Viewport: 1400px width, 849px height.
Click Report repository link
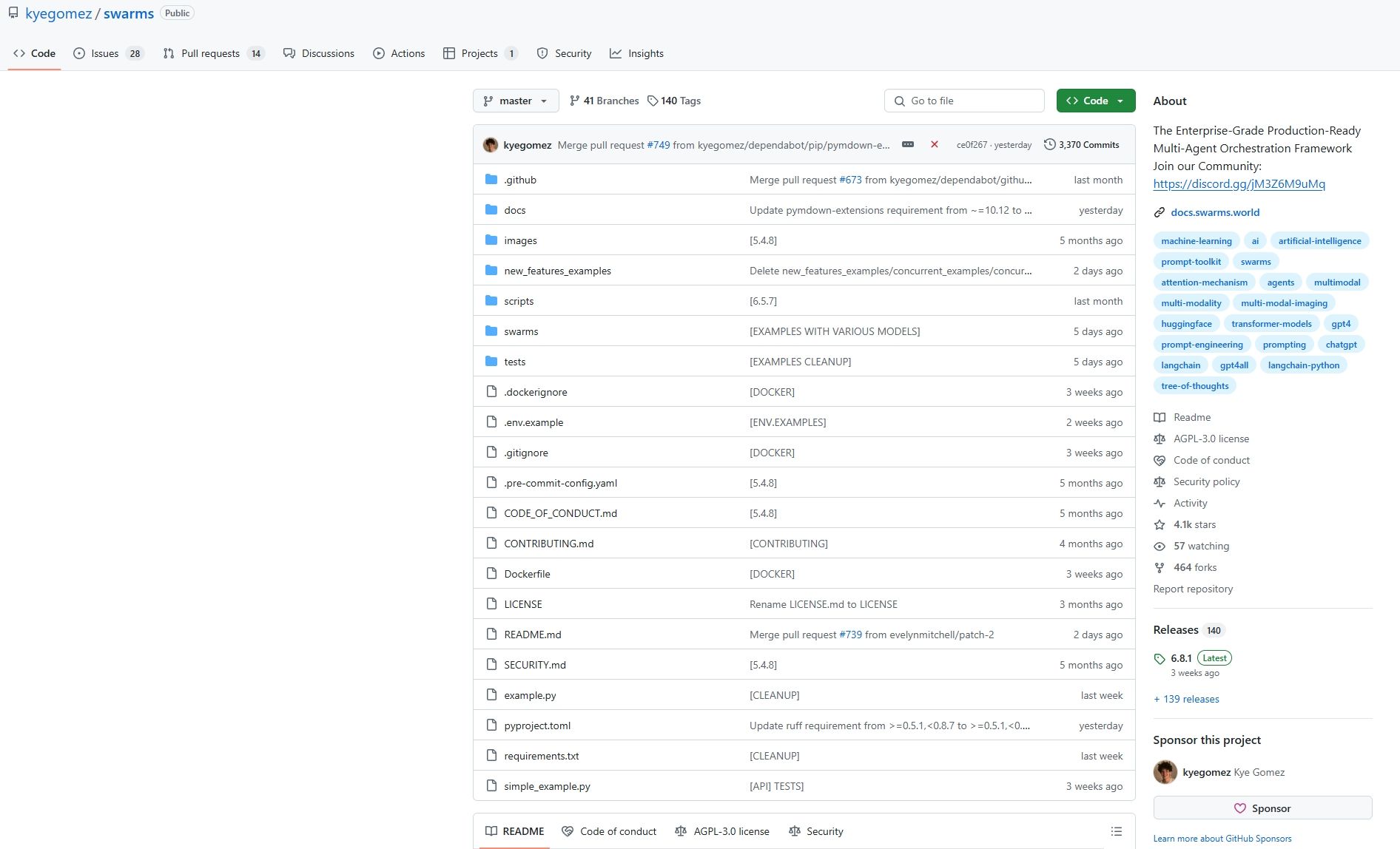[1193, 589]
